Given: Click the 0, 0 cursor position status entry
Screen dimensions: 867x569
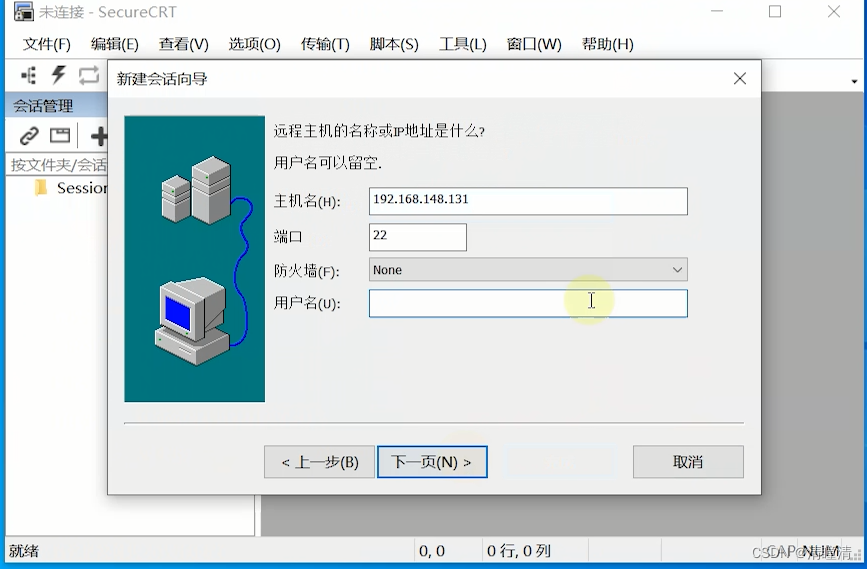Looking at the screenshot, I should click(432, 551).
